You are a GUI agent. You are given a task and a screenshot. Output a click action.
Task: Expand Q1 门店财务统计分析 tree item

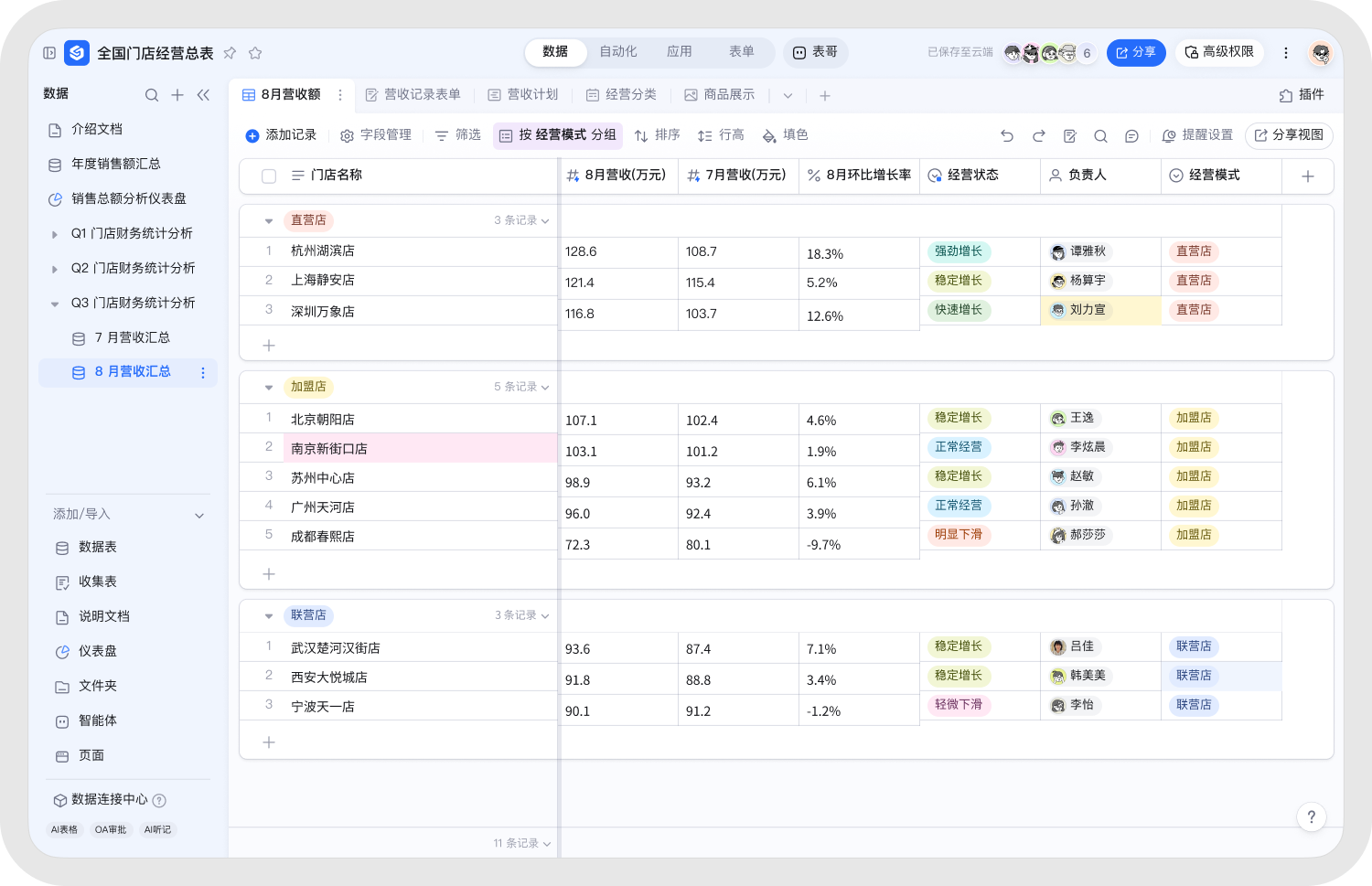pos(55,234)
